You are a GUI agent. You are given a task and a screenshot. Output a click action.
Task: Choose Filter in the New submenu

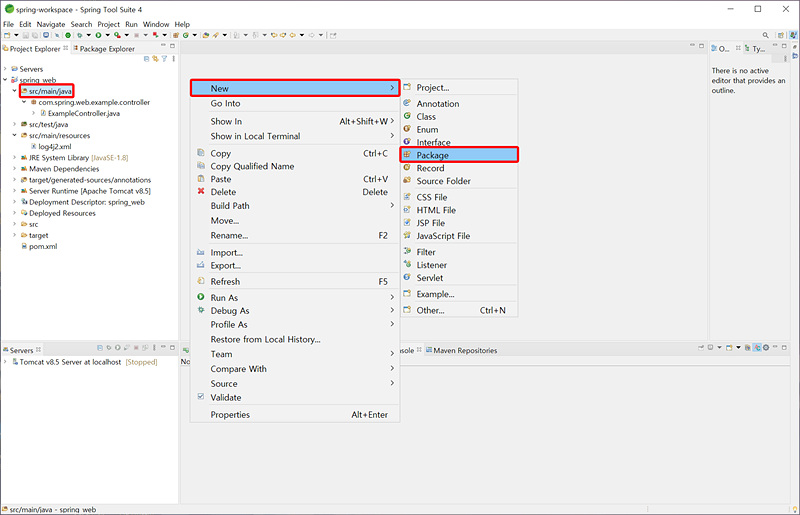coord(459,252)
